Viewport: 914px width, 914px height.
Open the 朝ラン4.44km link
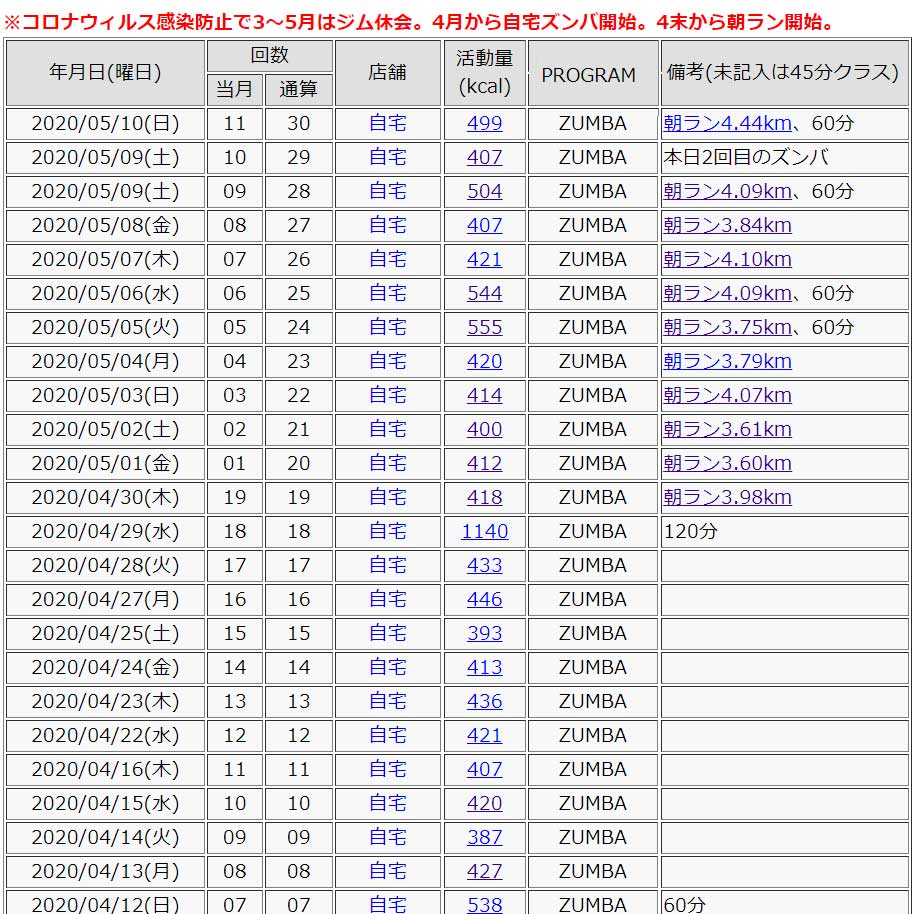click(x=727, y=124)
